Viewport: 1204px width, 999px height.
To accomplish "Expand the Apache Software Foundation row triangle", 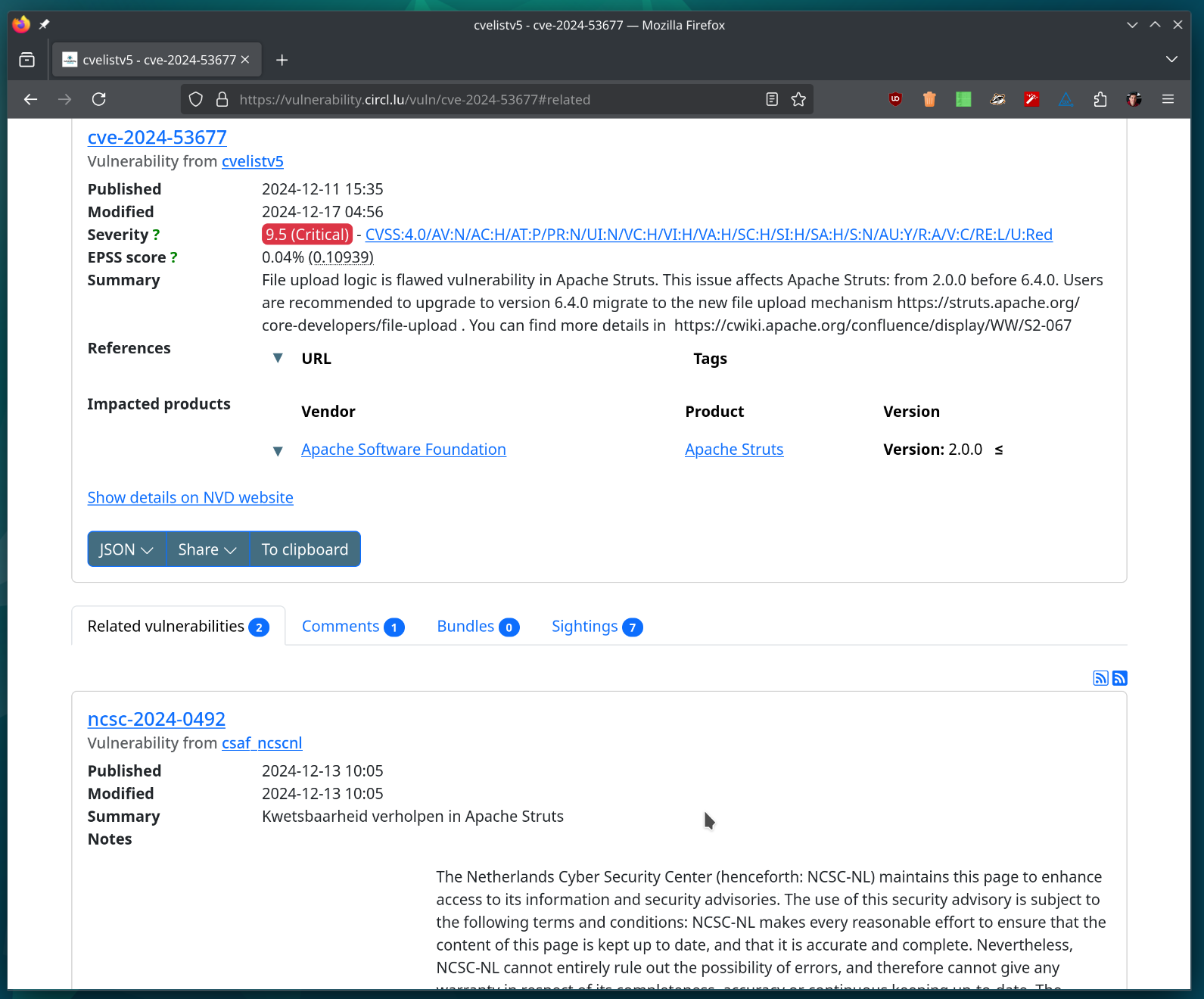I will click(x=278, y=451).
